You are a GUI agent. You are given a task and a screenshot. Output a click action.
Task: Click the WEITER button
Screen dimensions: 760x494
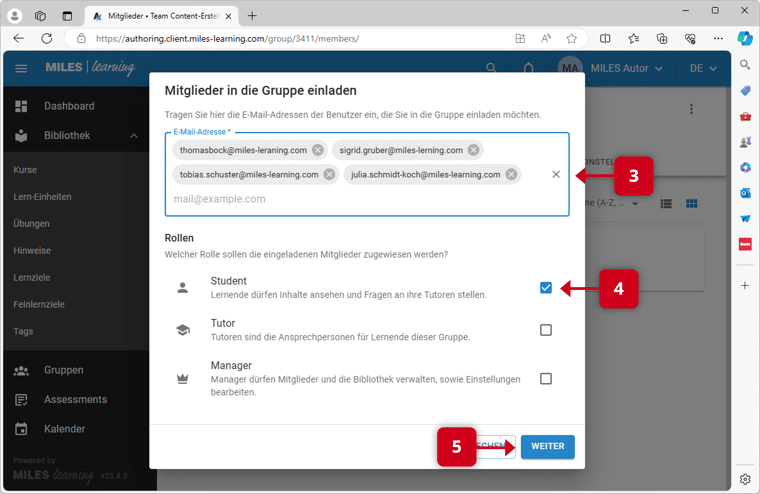[547, 446]
